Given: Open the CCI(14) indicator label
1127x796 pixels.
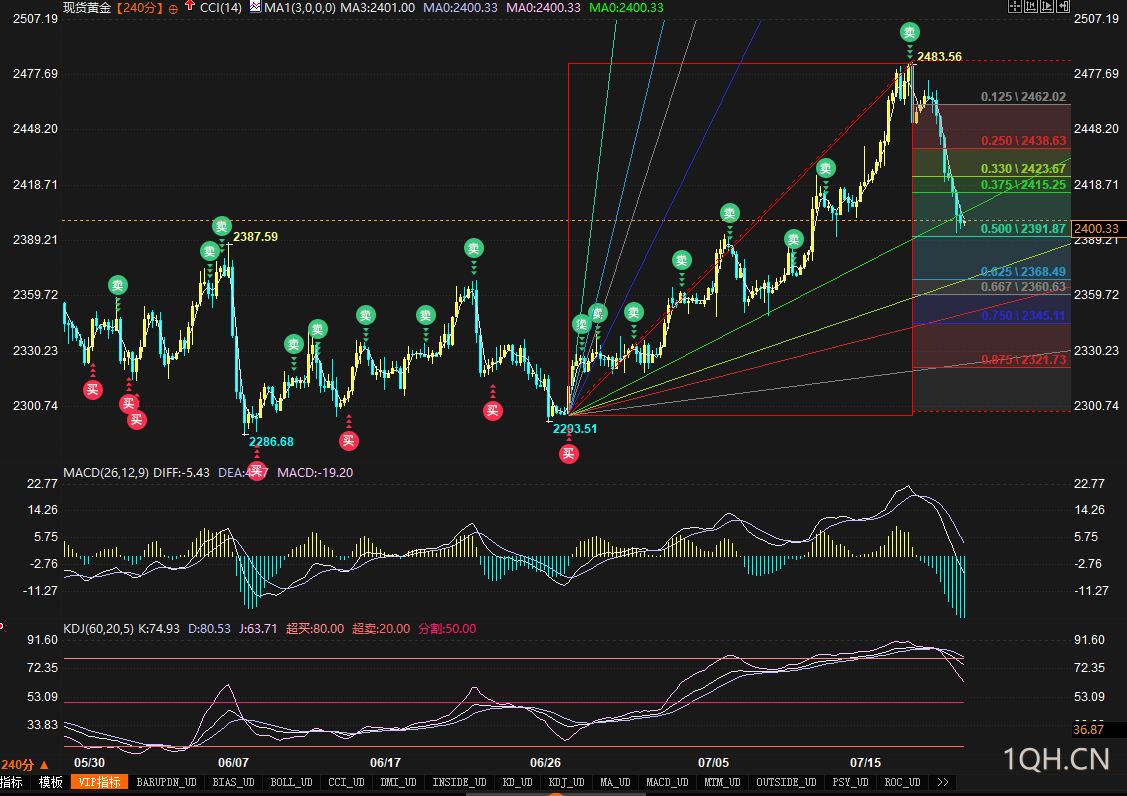Looking at the screenshot, I should click(221, 7).
